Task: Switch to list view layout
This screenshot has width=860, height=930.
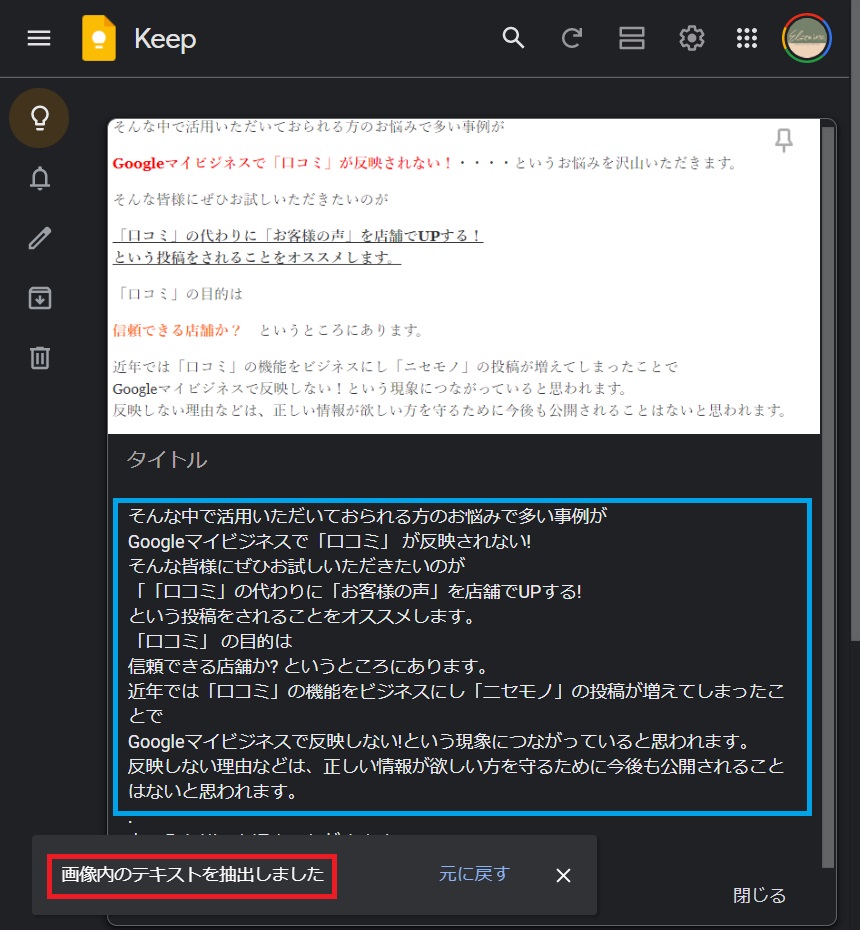Action: point(631,38)
